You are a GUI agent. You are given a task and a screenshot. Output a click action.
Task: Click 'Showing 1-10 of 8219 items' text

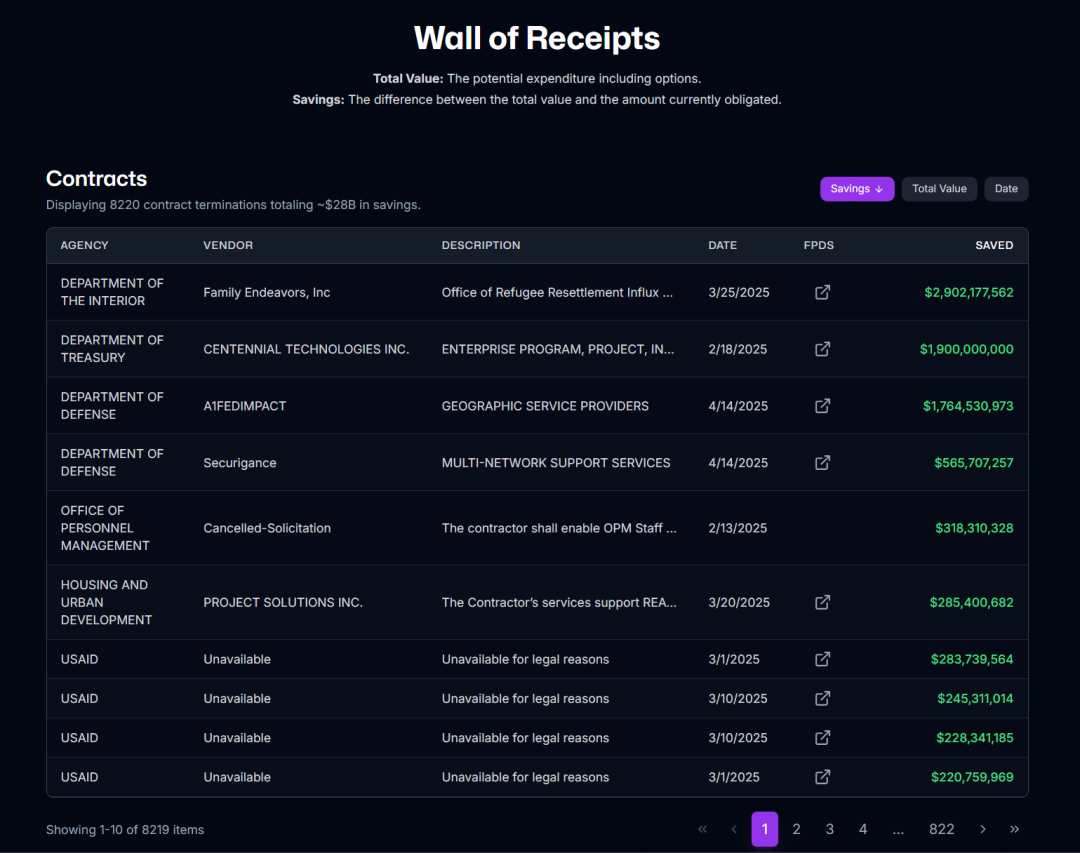click(125, 830)
